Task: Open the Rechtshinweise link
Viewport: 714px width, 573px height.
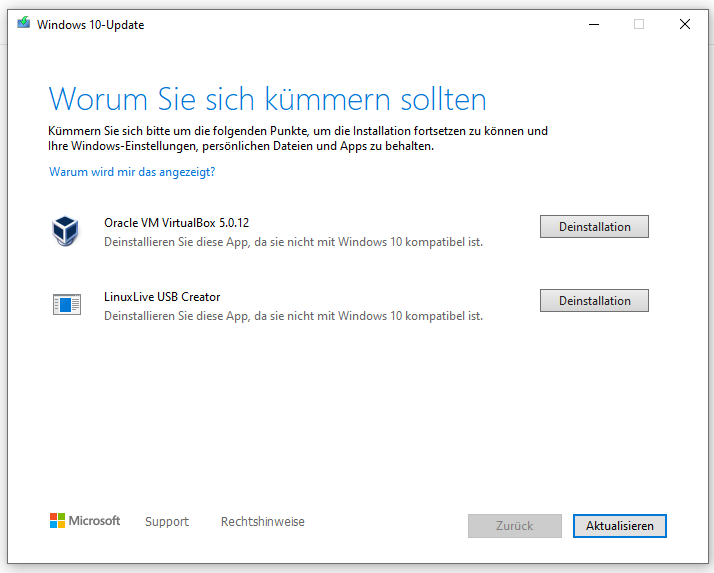Action: tap(263, 522)
